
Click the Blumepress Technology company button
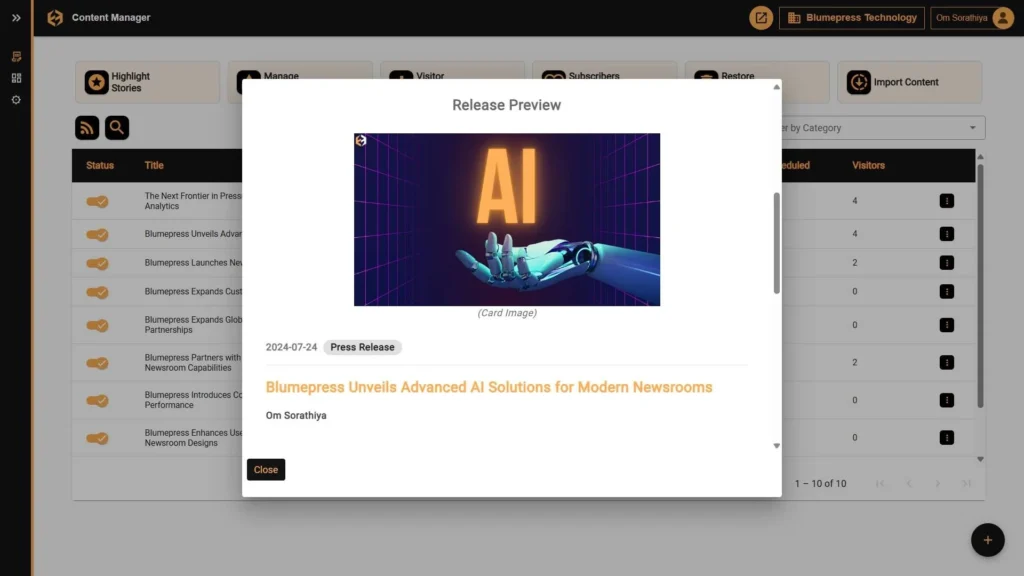[852, 18]
